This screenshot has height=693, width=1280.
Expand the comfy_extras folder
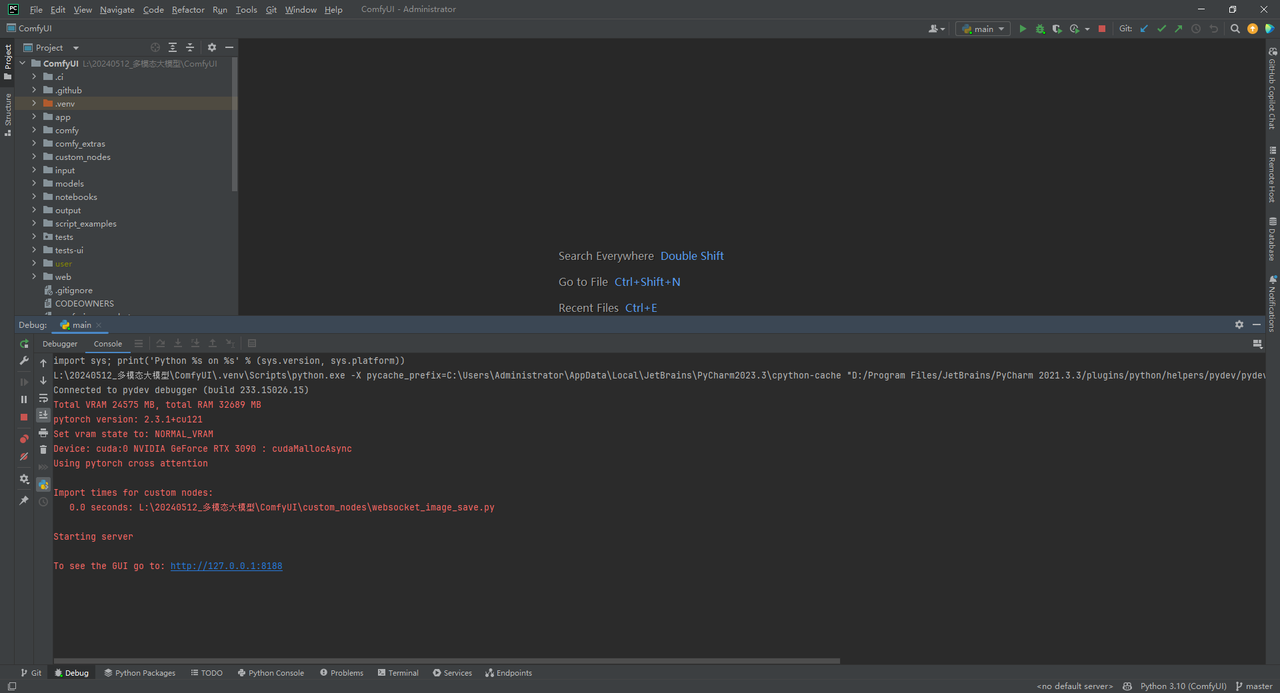click(x=34, y=143)
